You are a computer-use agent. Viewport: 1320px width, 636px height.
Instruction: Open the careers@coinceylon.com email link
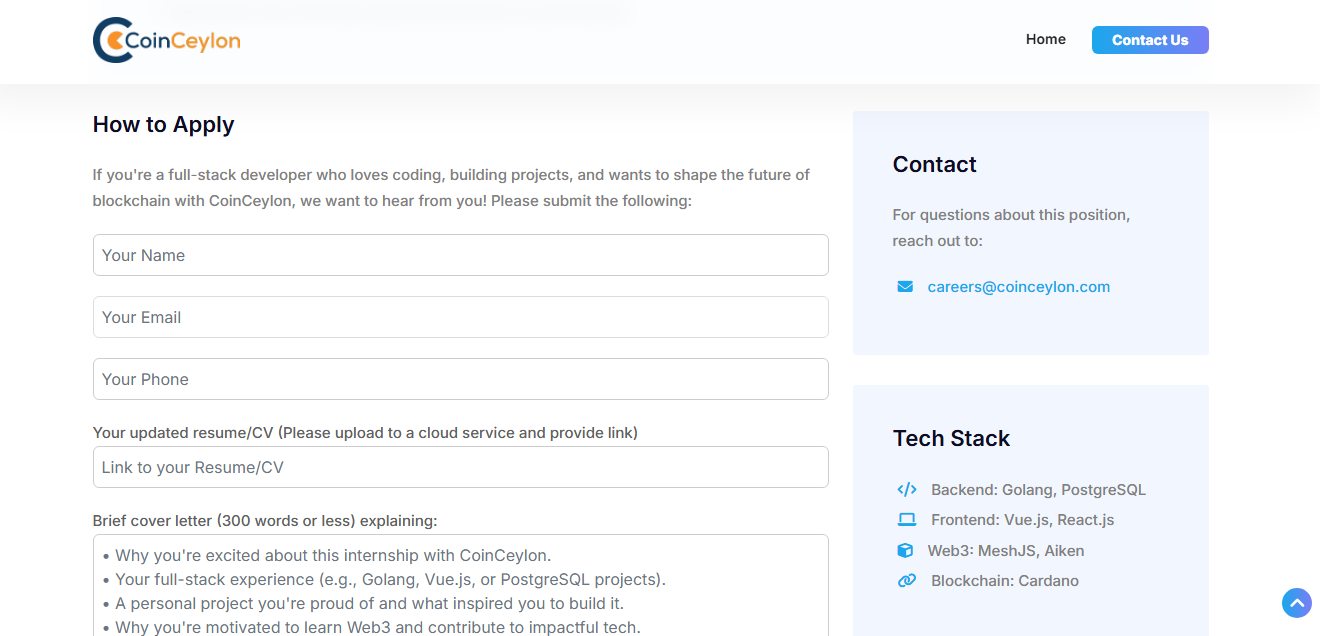pyautogui.click(x=1018, y=287)
